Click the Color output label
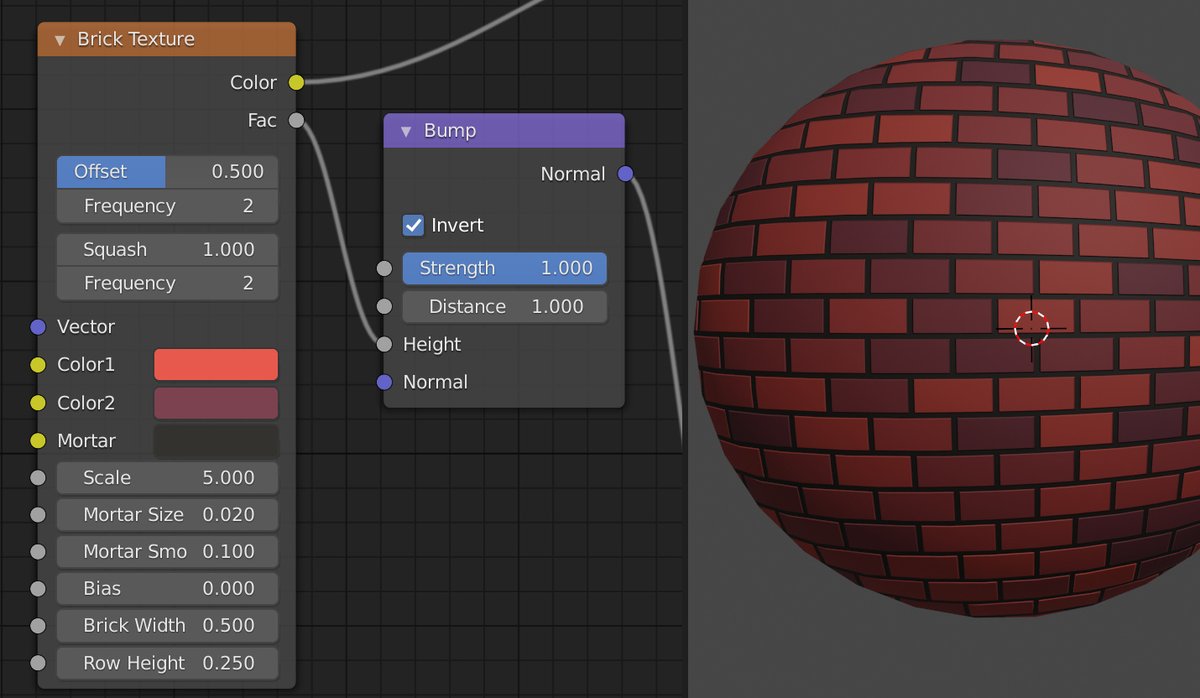The width and height of the screenshot is (1200, 698). (x=253, y=82)
